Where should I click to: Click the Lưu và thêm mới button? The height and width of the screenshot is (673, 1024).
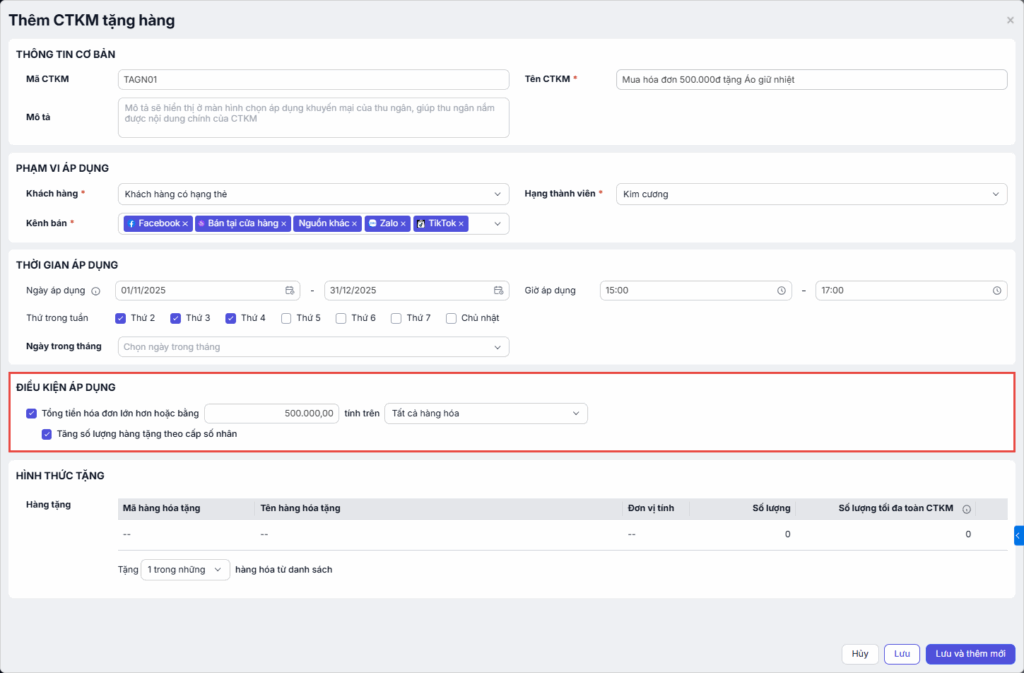click(969, 654)
